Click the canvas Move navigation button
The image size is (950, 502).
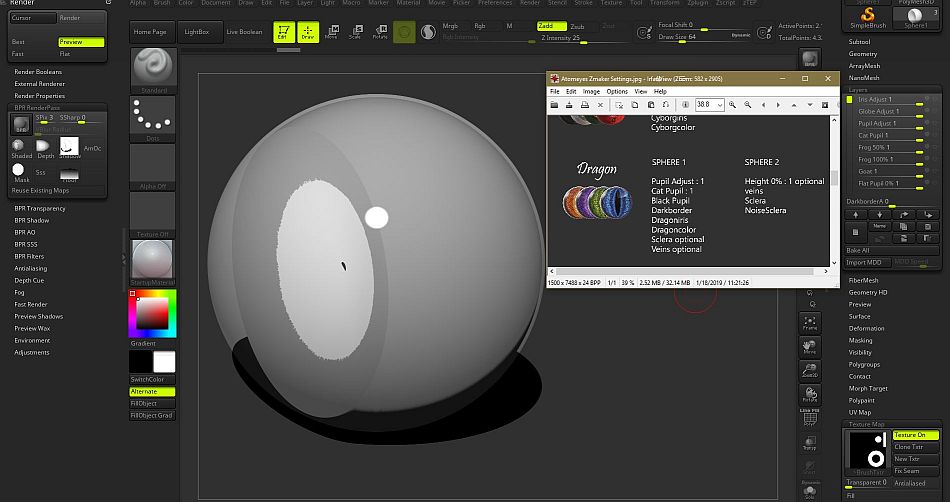(x=810, y=346)
